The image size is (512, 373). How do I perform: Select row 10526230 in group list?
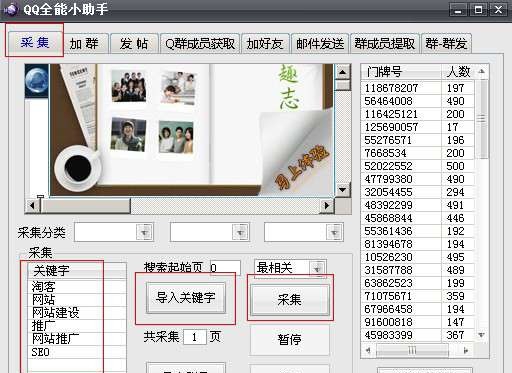(x=417, y=257)
